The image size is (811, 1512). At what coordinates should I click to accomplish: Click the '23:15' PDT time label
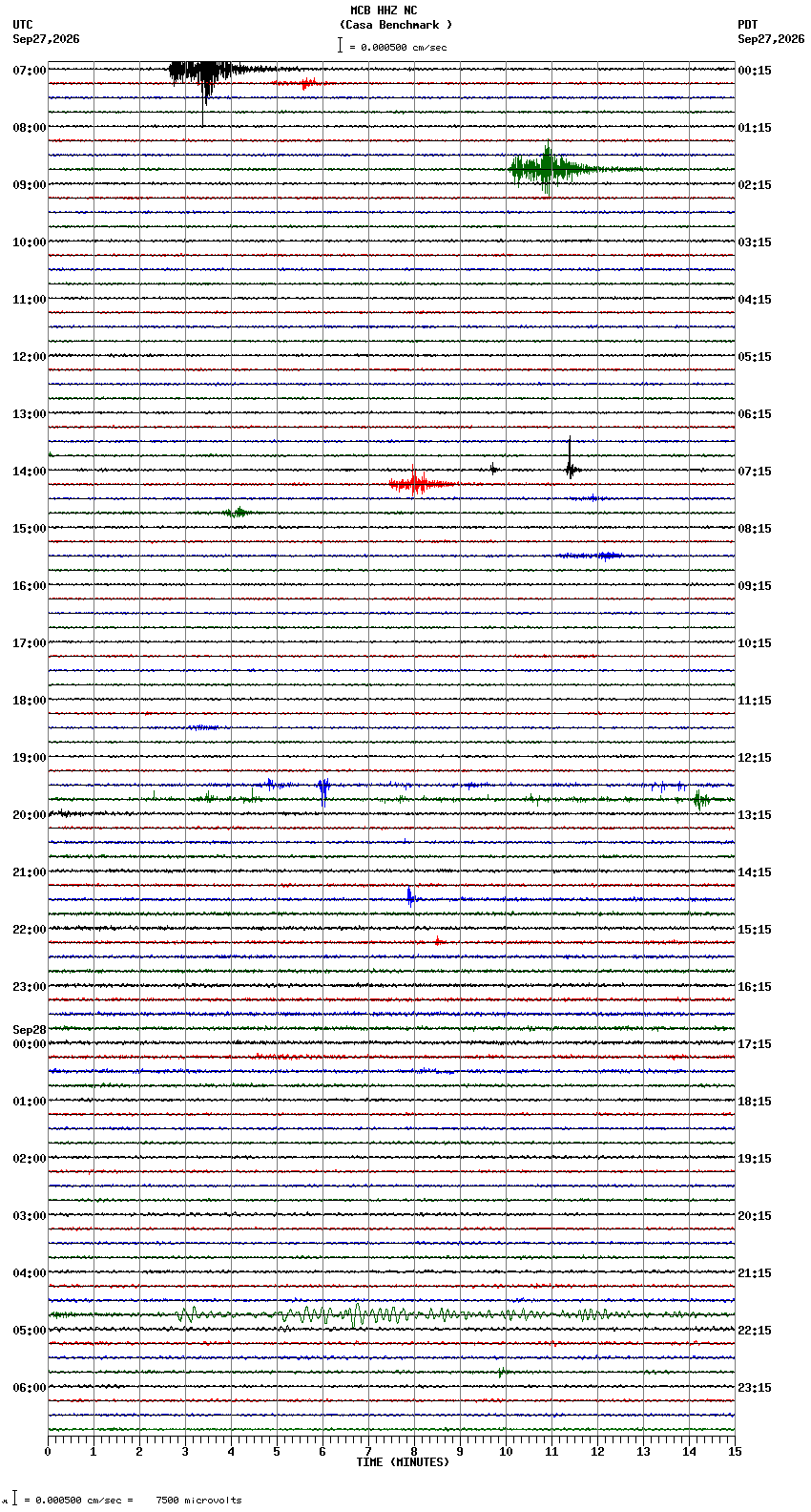[755, 1388]
